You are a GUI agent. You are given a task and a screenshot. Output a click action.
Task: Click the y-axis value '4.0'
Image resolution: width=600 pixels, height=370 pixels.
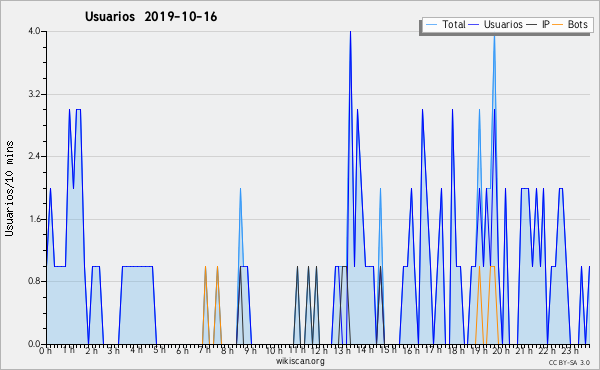(34, 31)
